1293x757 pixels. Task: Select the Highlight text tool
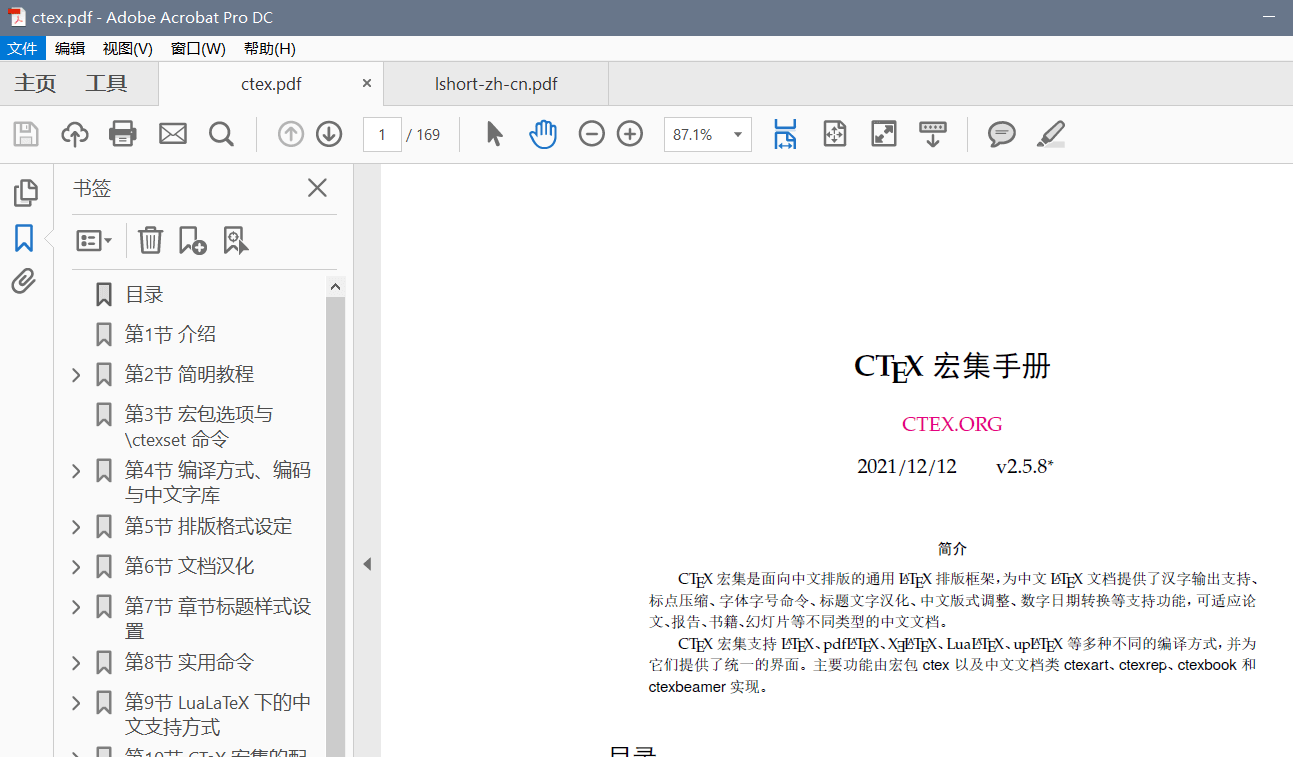tap(1051, 134)
